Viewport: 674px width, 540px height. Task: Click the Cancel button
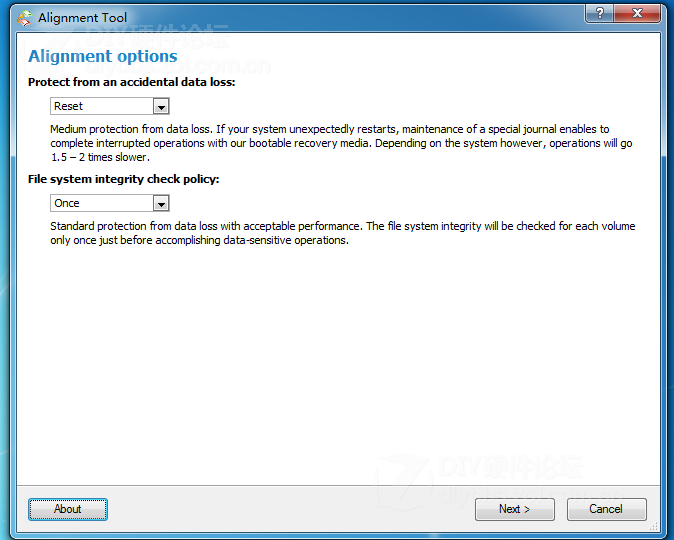coord(606,509)
